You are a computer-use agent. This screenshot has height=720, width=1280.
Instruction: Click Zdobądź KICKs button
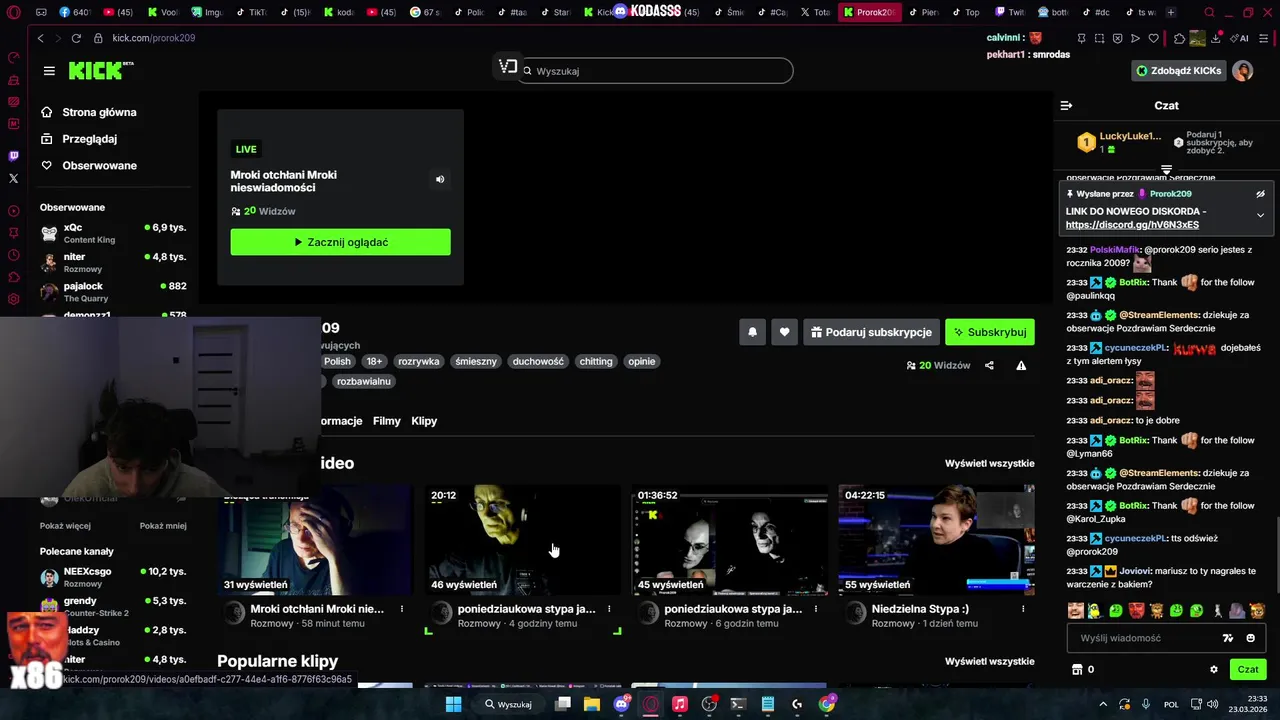click(1179, 71)
